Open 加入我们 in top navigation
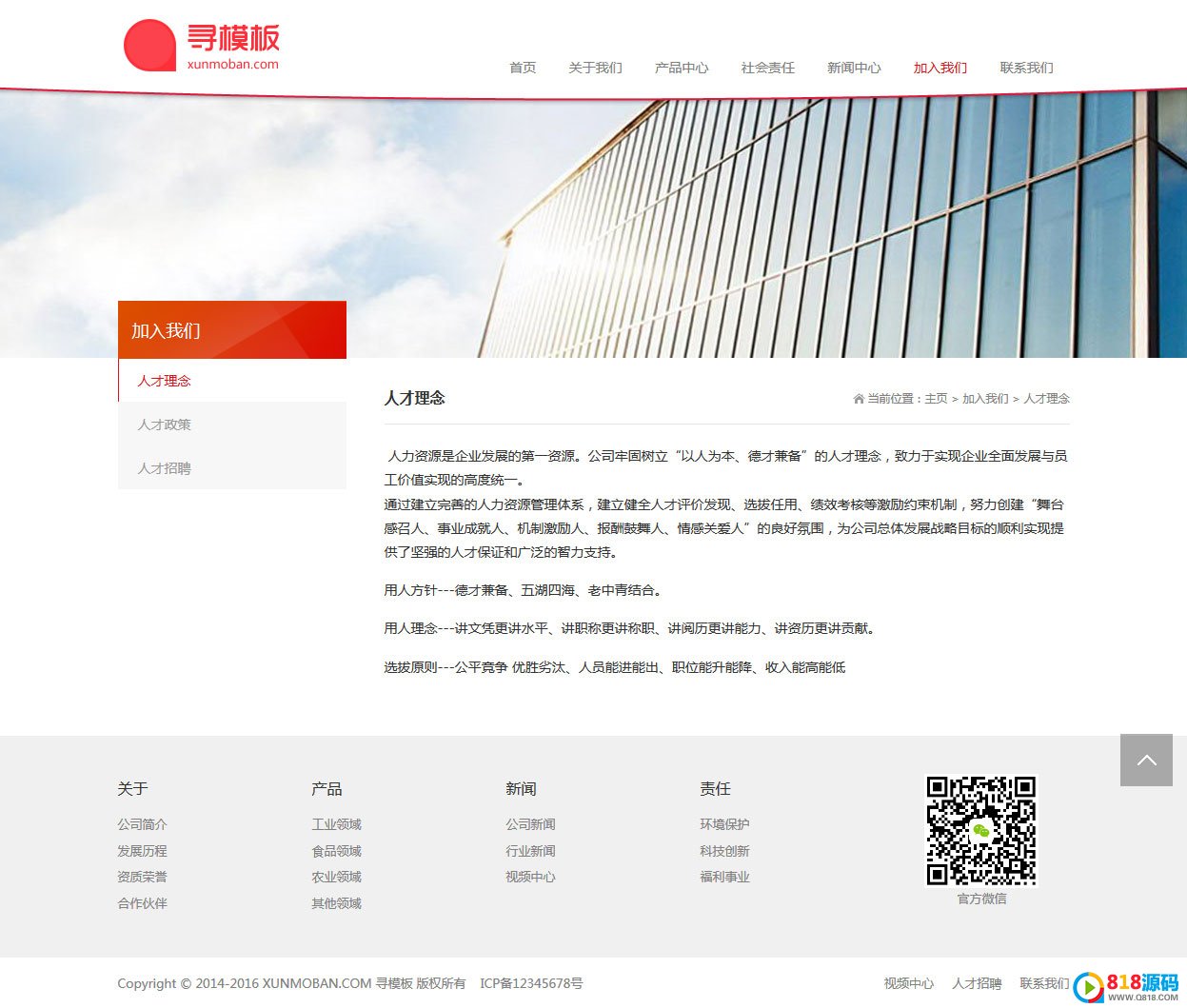The height and width of the screenshot is (1008, 1187). pyautogui.click(x=940, y=68)
